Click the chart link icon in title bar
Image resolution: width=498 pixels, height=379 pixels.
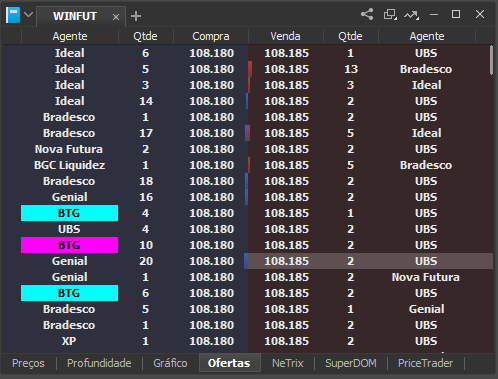[x=411, y=15]
